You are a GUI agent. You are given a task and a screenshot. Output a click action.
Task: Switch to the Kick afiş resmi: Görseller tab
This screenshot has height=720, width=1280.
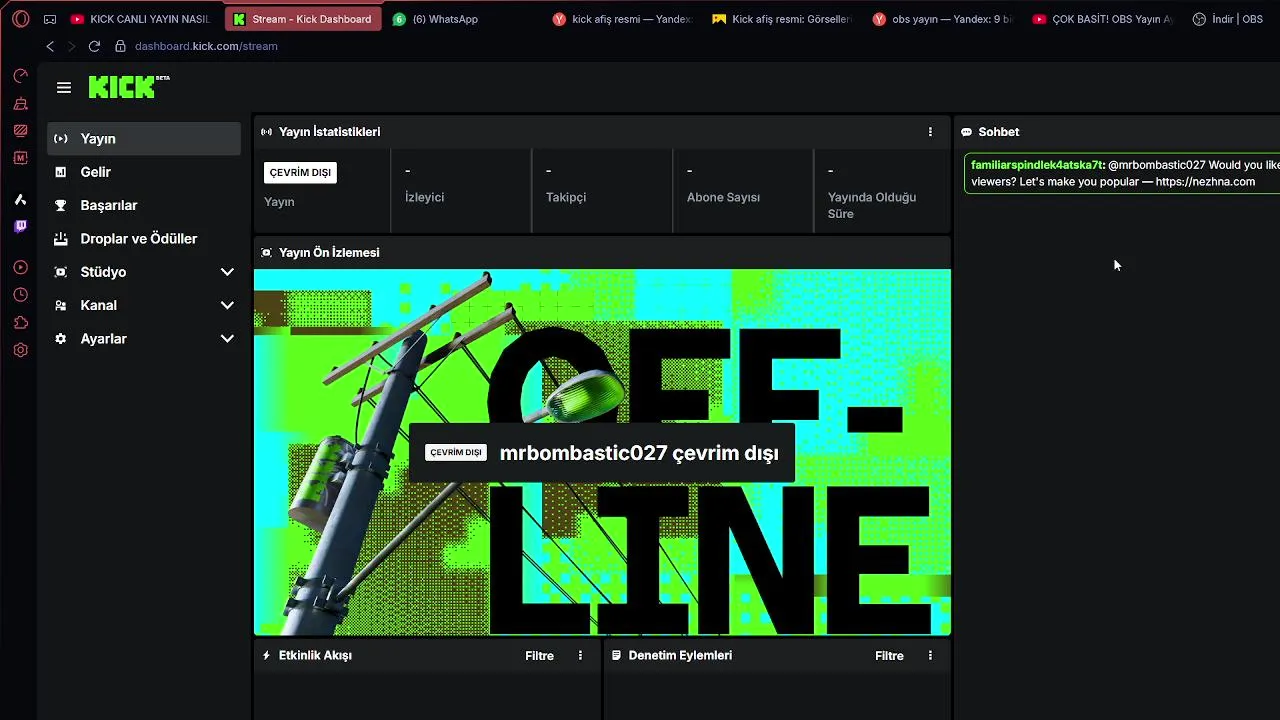782,19
